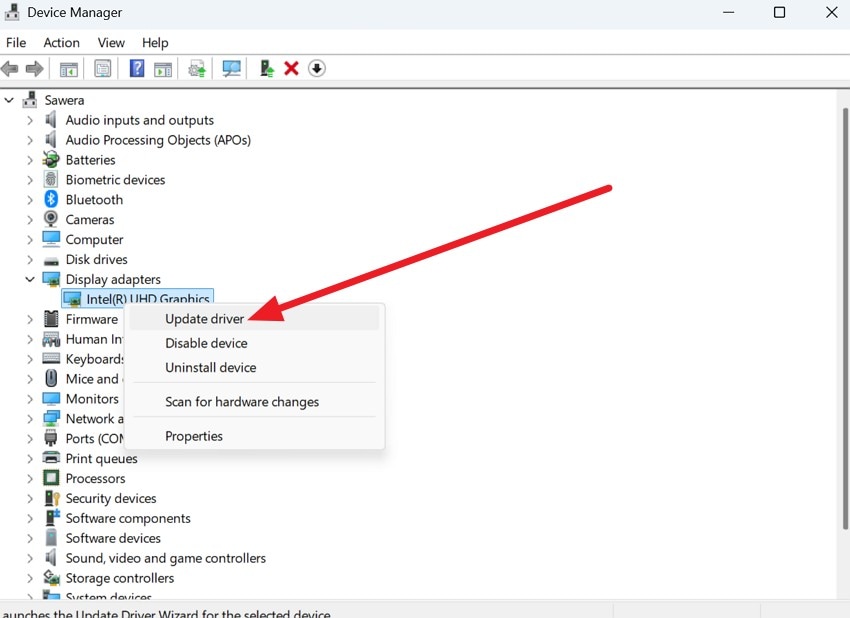This screenshot has width=850, height=618.
Task: Choose Update driver from context menu
Action: click(254, 319)
